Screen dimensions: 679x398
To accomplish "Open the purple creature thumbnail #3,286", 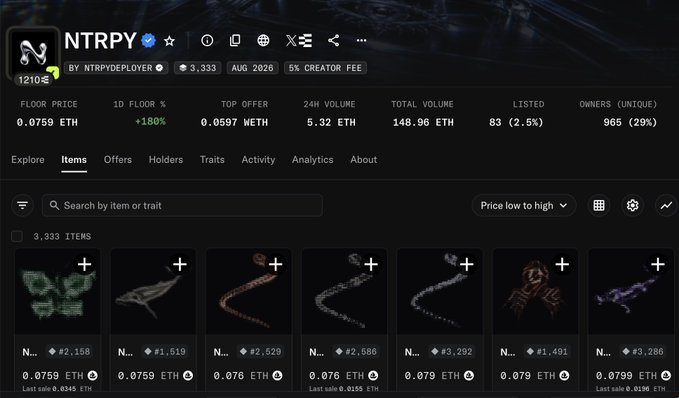I will [x=631, y=291].
